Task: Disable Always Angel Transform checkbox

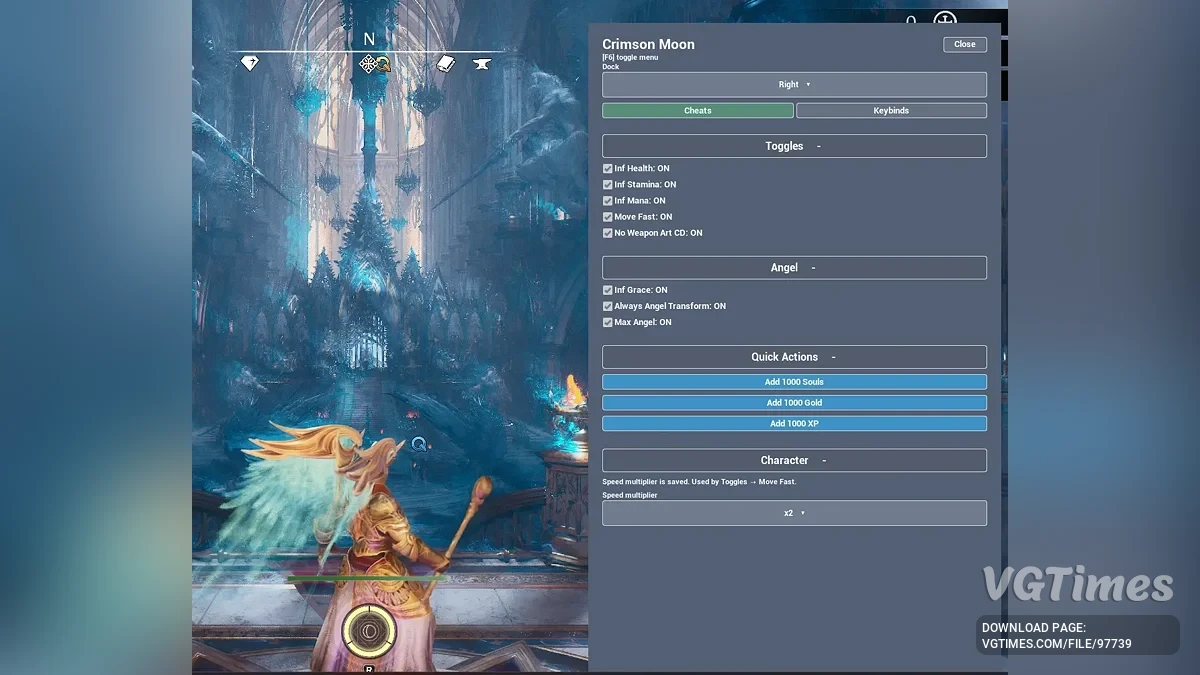Action: click(x=607, y=306)
